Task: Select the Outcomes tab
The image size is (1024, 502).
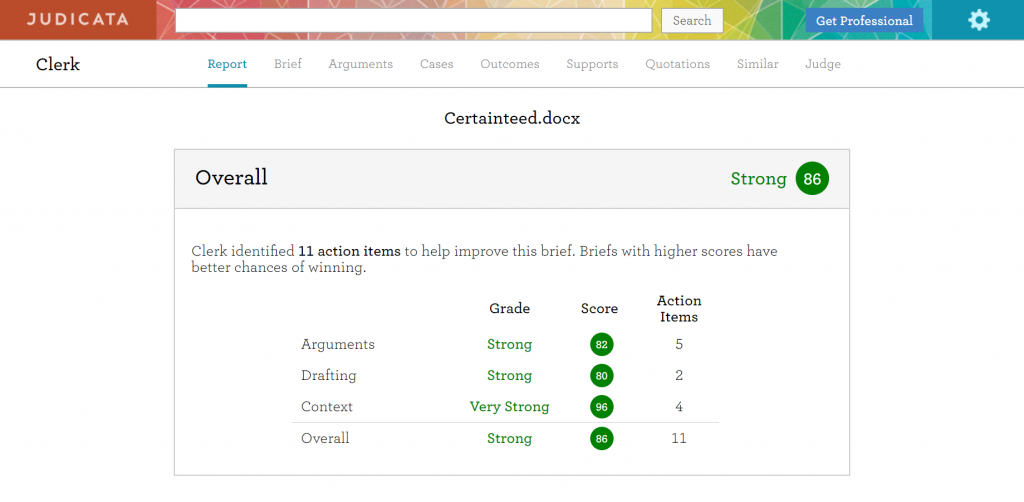Action: point(509,64)
